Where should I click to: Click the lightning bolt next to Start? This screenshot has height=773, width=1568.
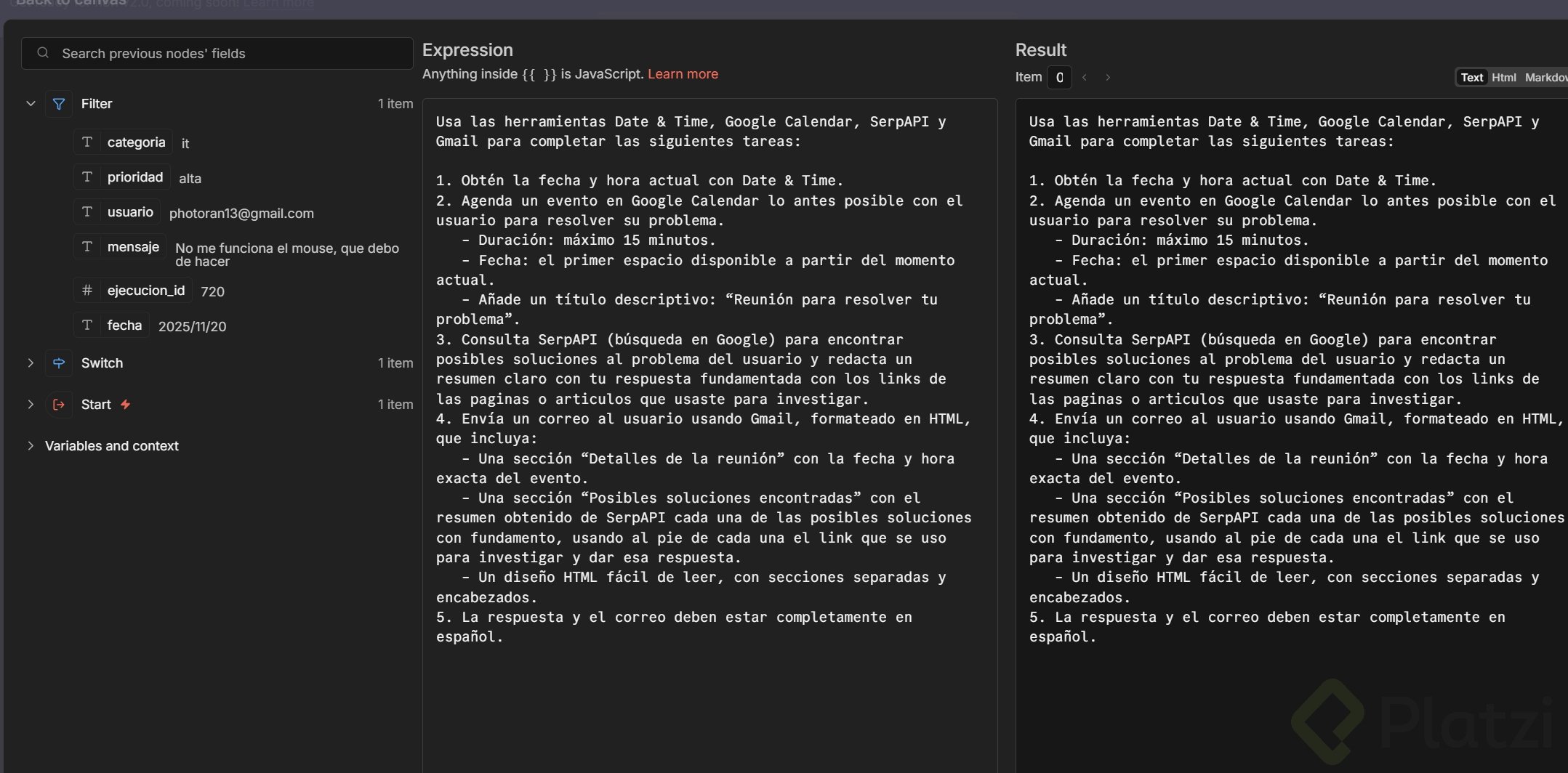[126, 405]
